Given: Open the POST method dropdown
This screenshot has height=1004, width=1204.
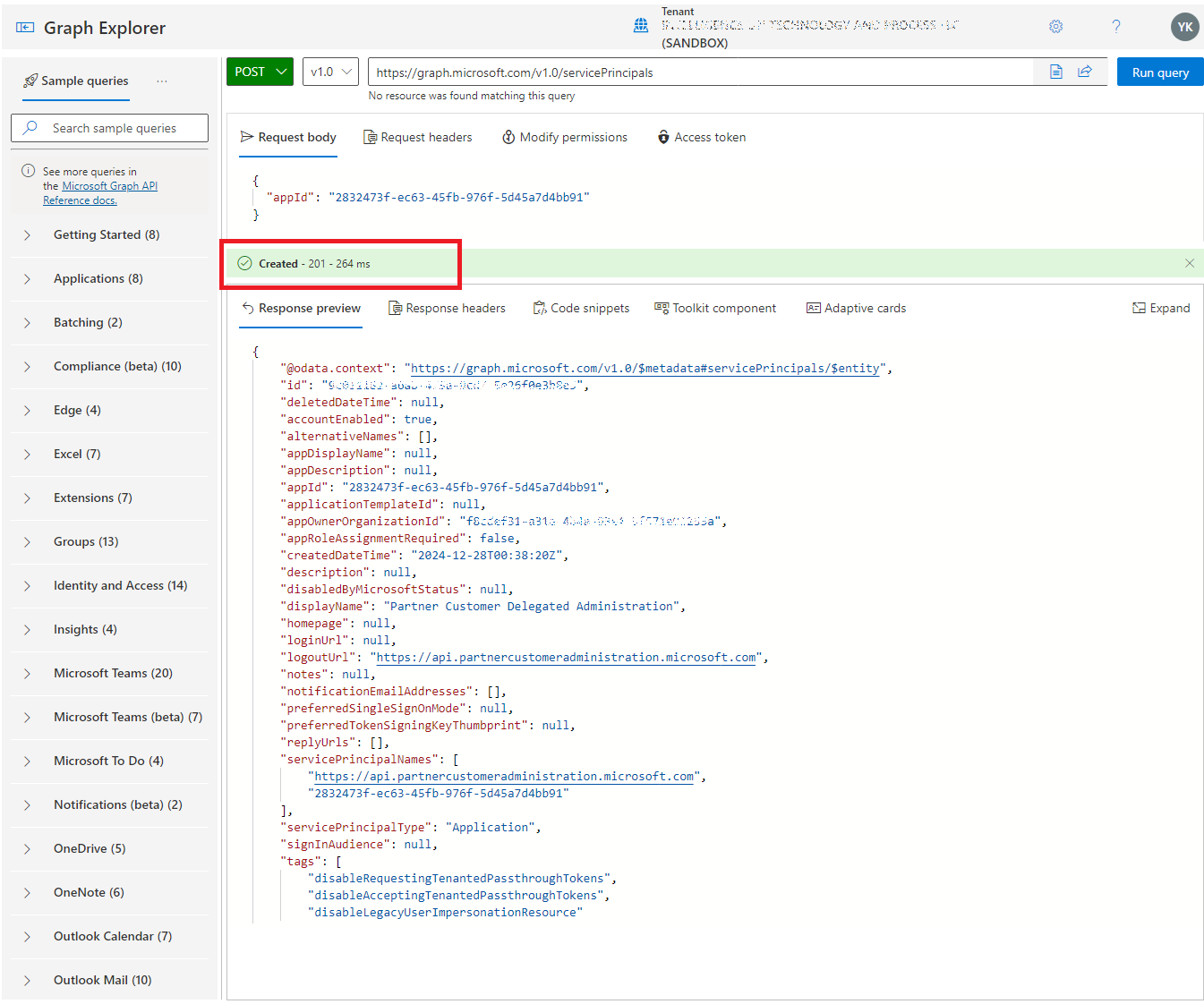Looking at the screenshot, I should click(260, 72).
